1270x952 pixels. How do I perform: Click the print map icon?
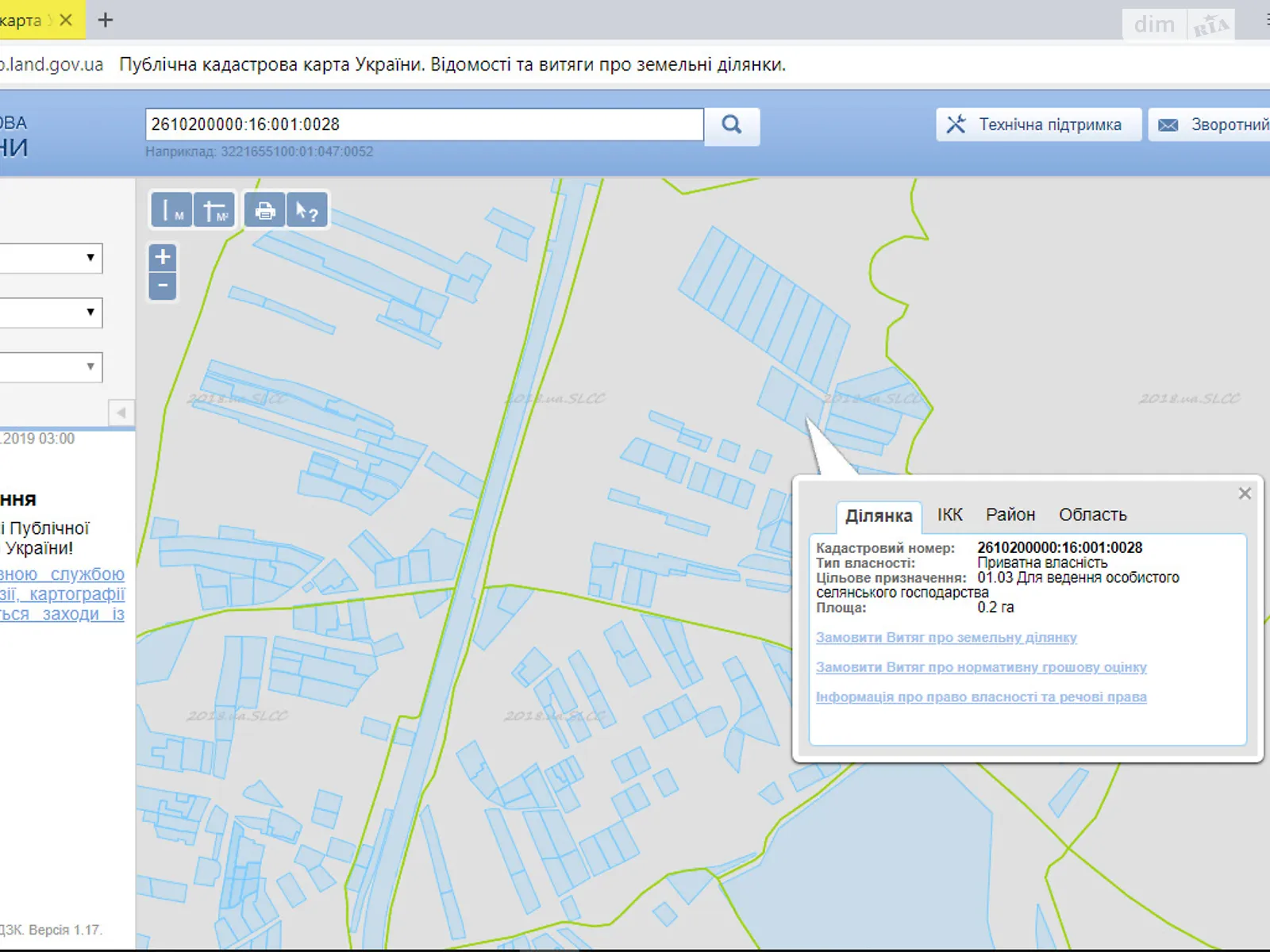[x=264, y=210]
